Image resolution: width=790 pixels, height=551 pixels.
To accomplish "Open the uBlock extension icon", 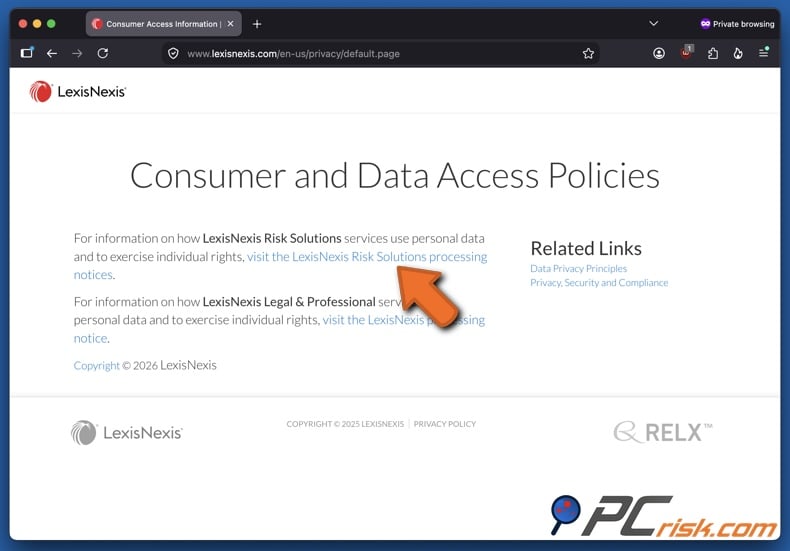I will point(687,52).
